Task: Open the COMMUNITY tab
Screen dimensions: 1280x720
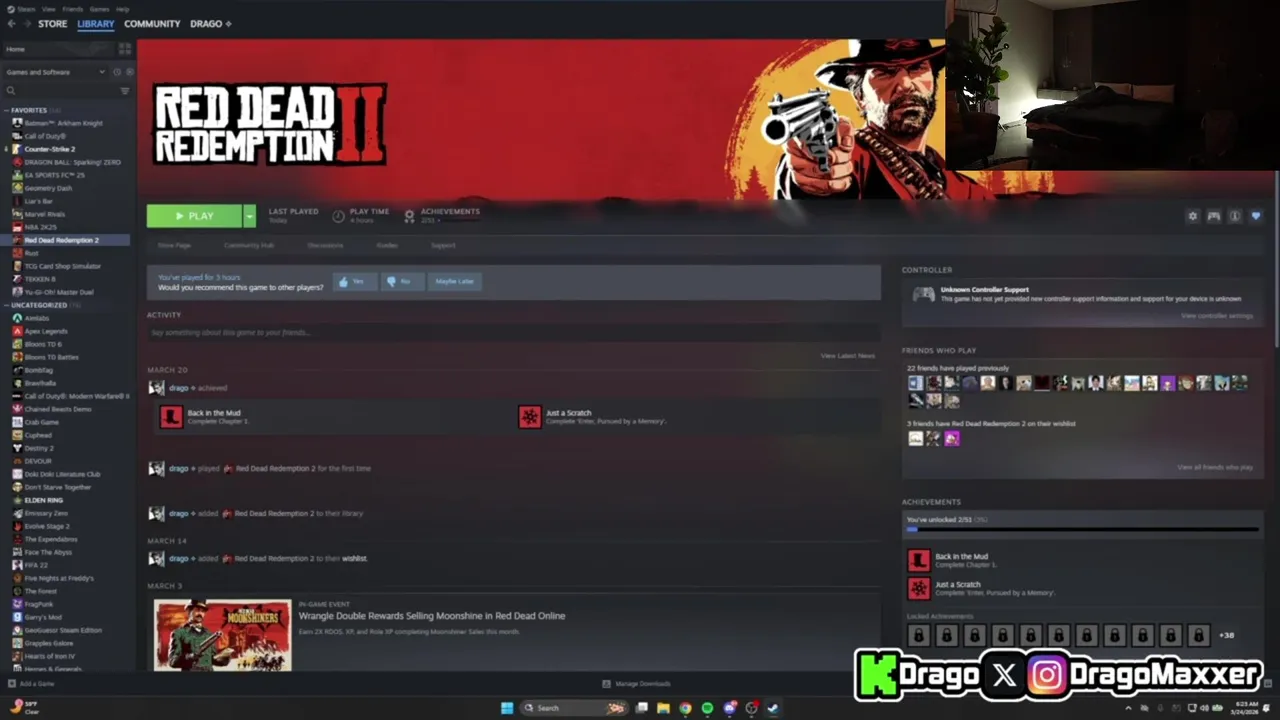Action: pyautogui.click(x=152, y=24)
